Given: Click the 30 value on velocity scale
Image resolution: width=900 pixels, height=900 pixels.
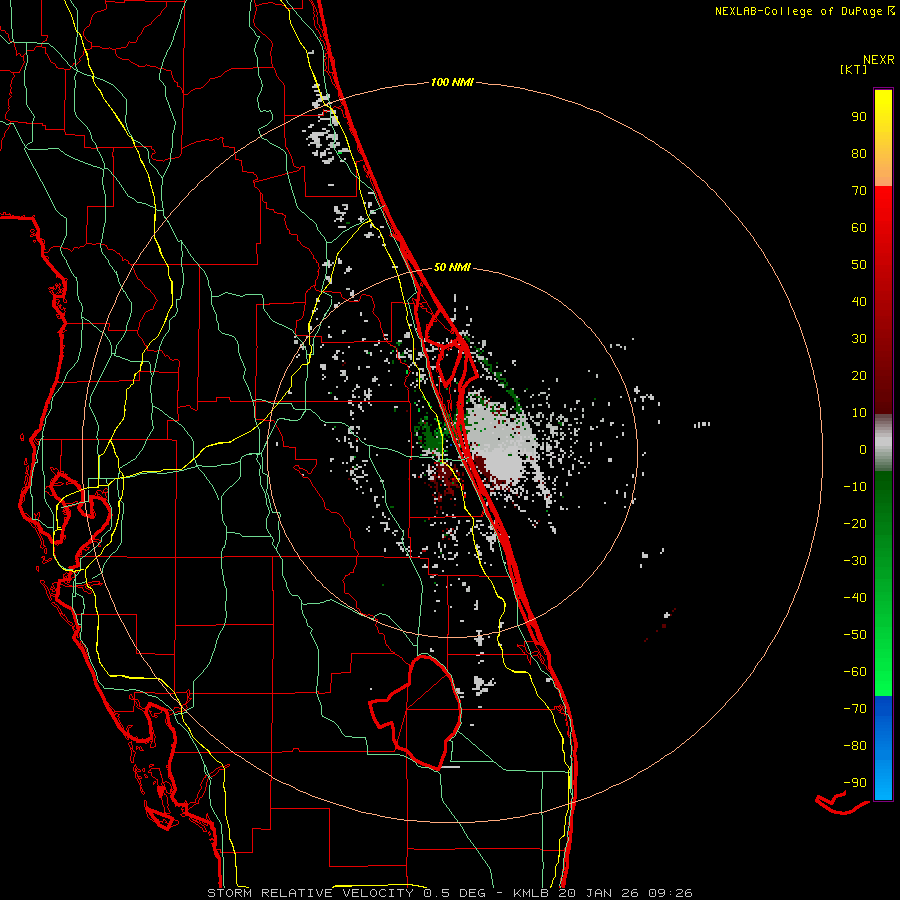Looking at the screenshot, I should (x=859, y=338).
